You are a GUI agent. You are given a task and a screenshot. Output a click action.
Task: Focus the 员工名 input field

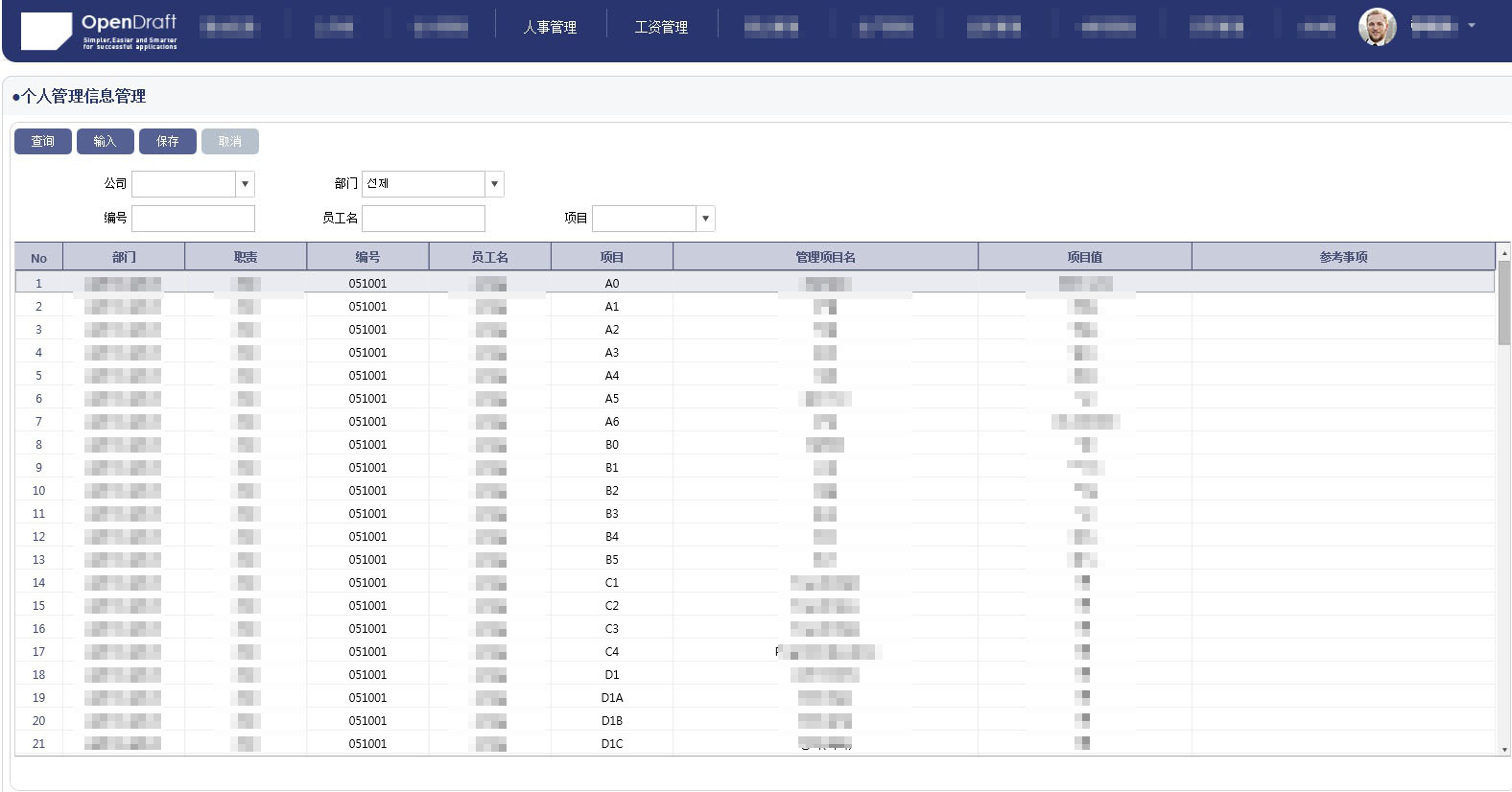pos(423,219)
